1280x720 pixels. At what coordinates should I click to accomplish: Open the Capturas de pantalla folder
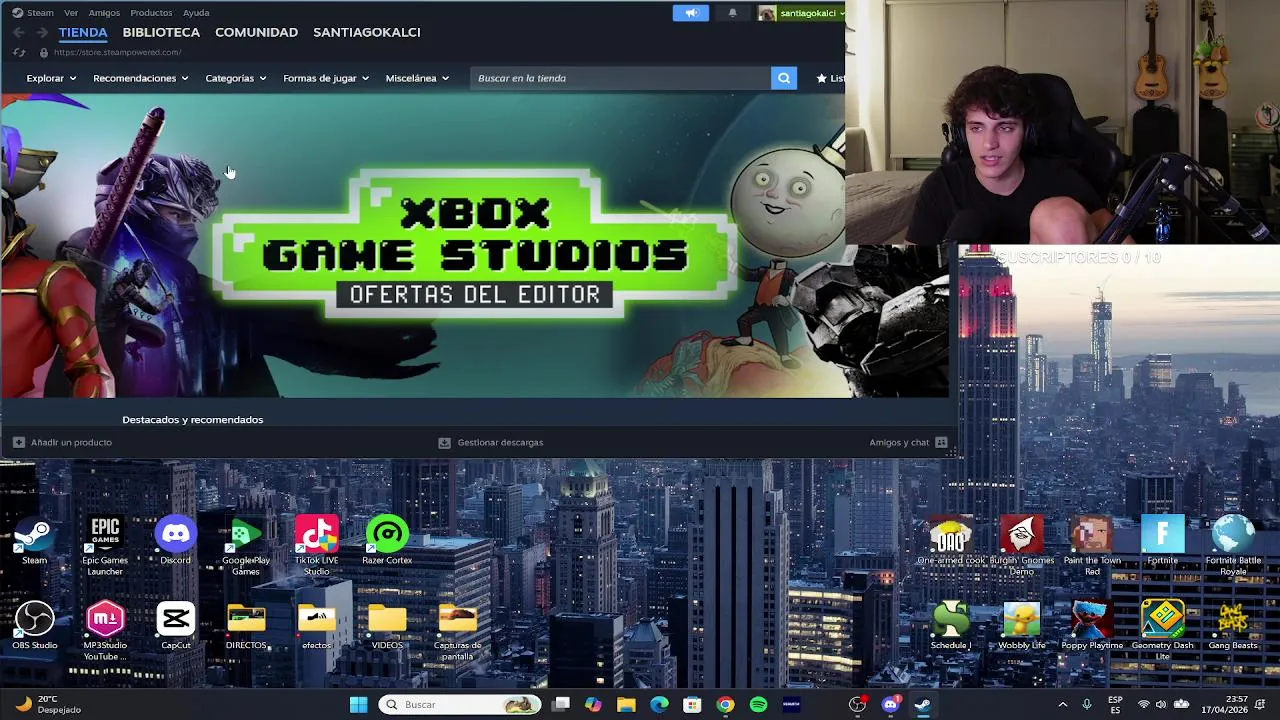click(x=458, y=631)
